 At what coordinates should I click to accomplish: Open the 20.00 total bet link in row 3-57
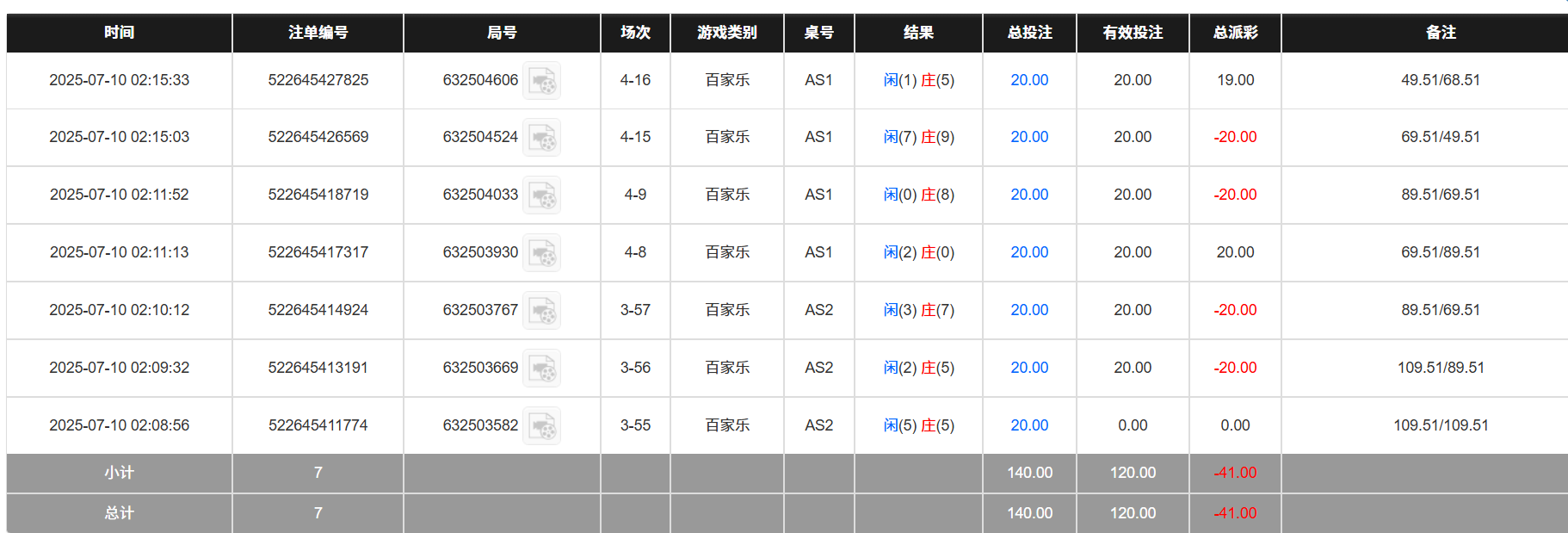point(1028,310)
